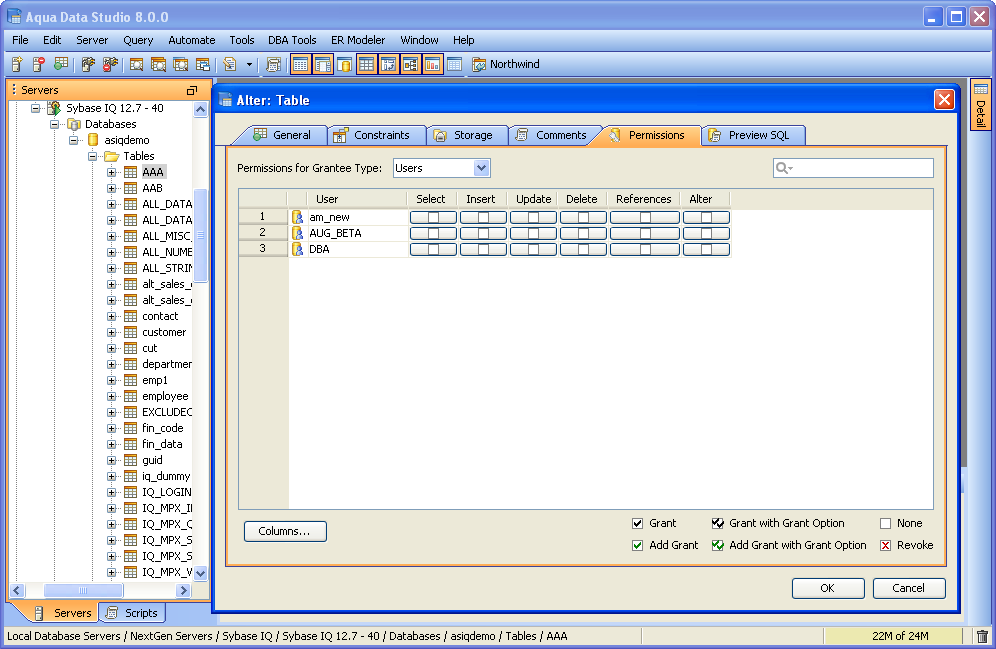Collapse the Databases tree node

pos(55,124)
